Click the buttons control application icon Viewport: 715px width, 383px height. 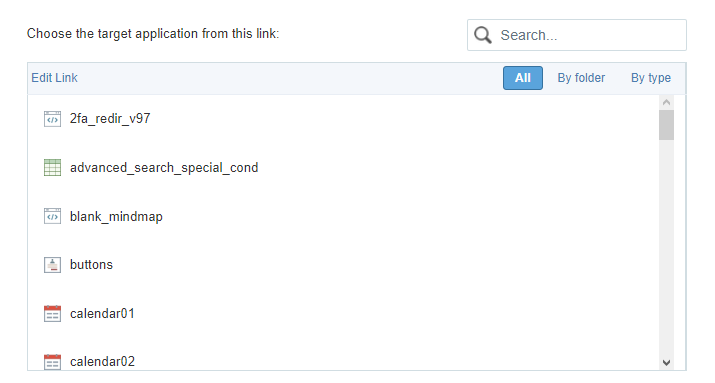click(x=52, y=265)
